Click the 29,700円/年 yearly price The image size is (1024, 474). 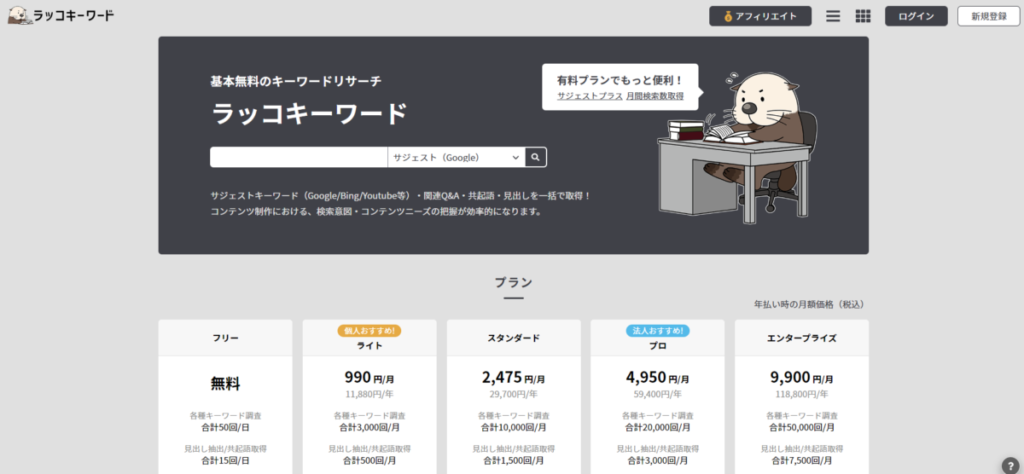[513, 394]
